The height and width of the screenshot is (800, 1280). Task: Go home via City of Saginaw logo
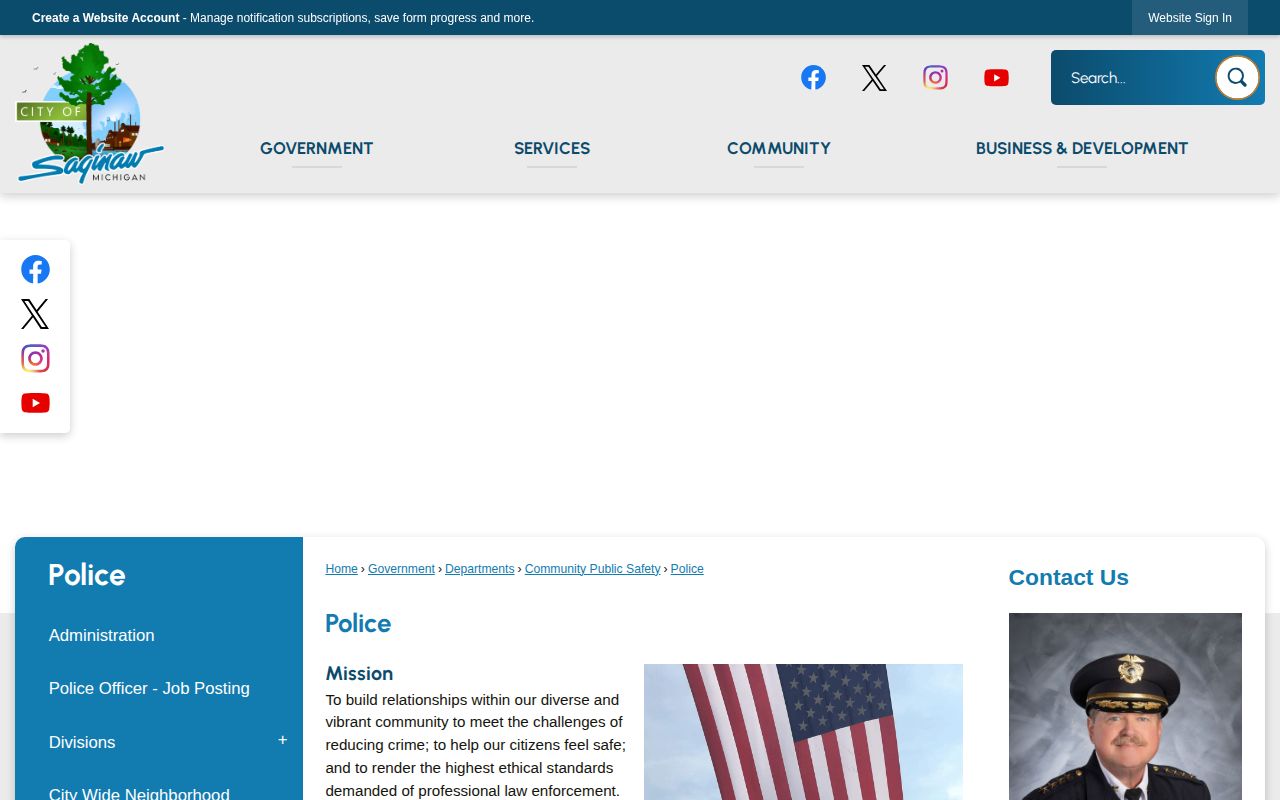click(x=90, y=113)
